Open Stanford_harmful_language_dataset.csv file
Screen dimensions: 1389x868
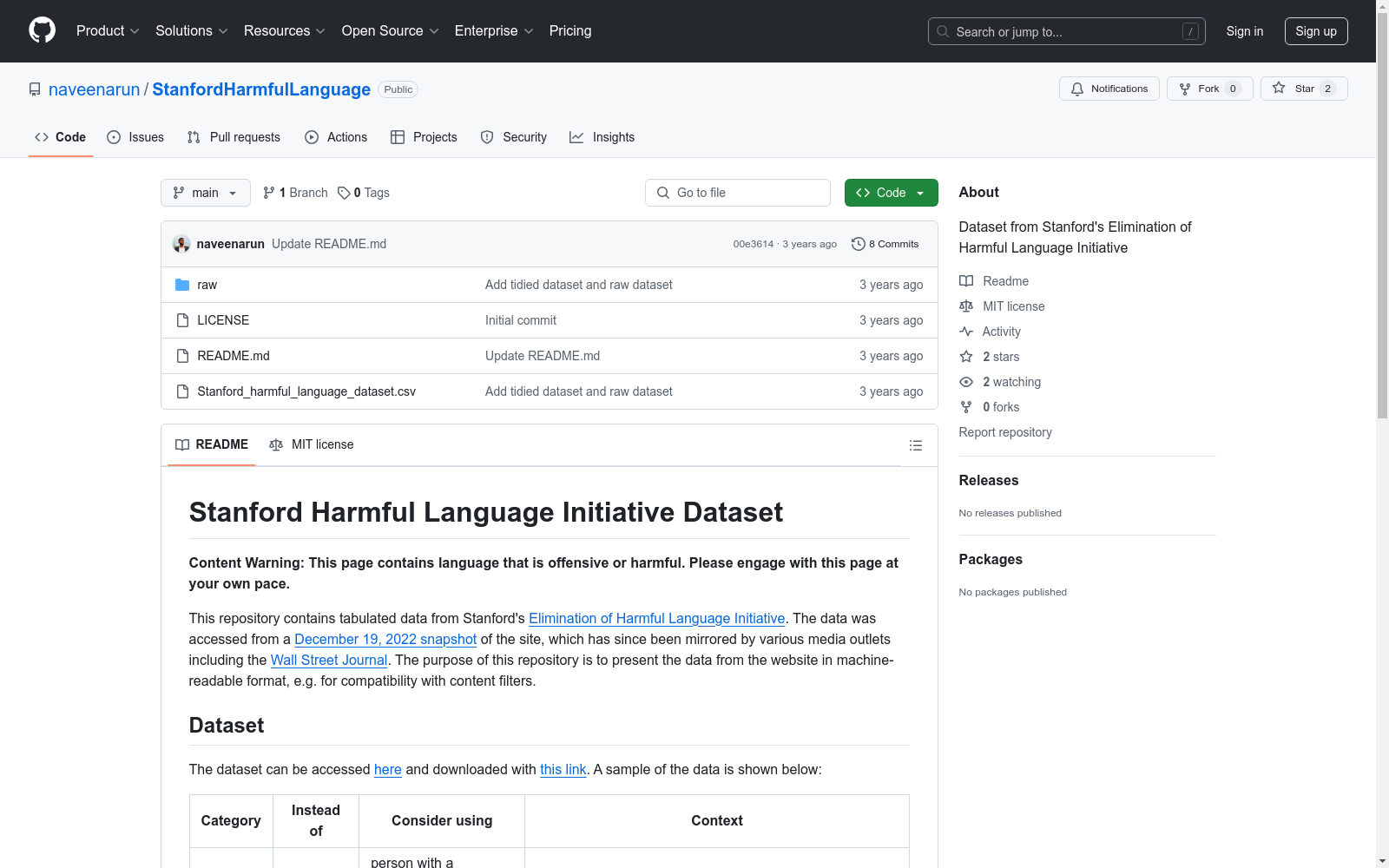click(306, 391)
